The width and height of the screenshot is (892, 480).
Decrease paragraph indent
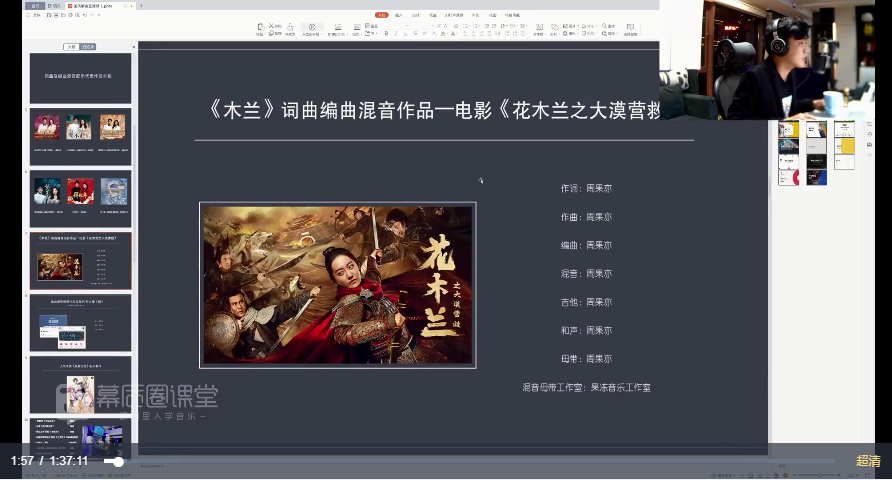click(487, 26)
